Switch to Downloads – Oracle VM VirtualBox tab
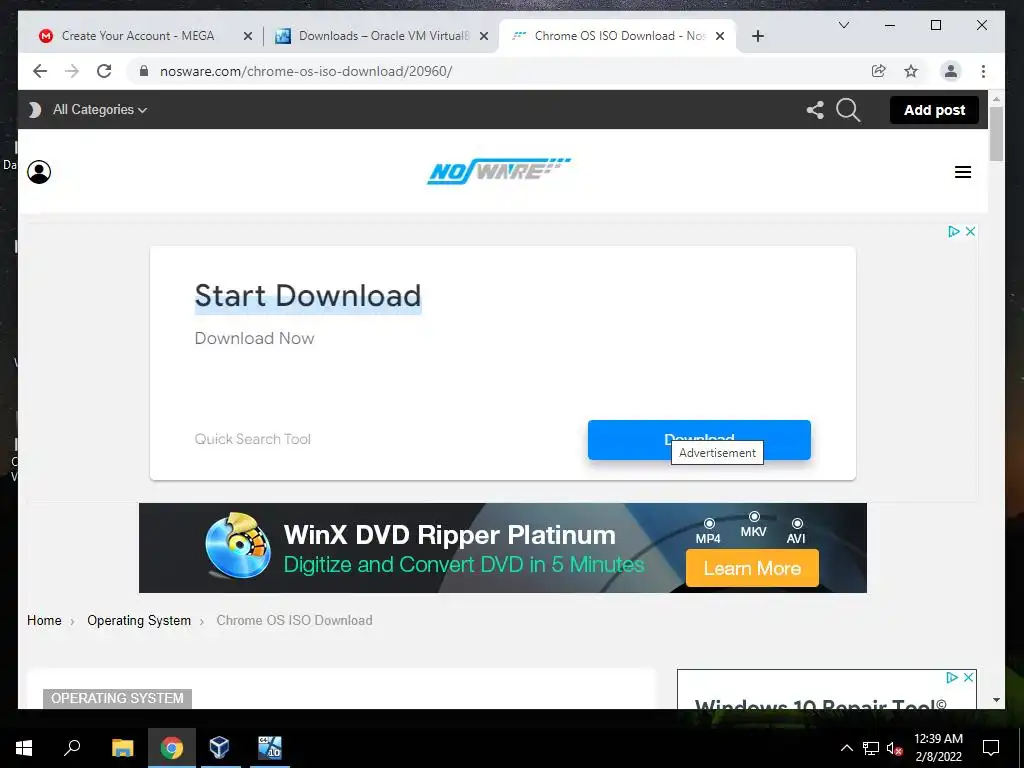This screenshot has height=768, width=1024. 384,36
